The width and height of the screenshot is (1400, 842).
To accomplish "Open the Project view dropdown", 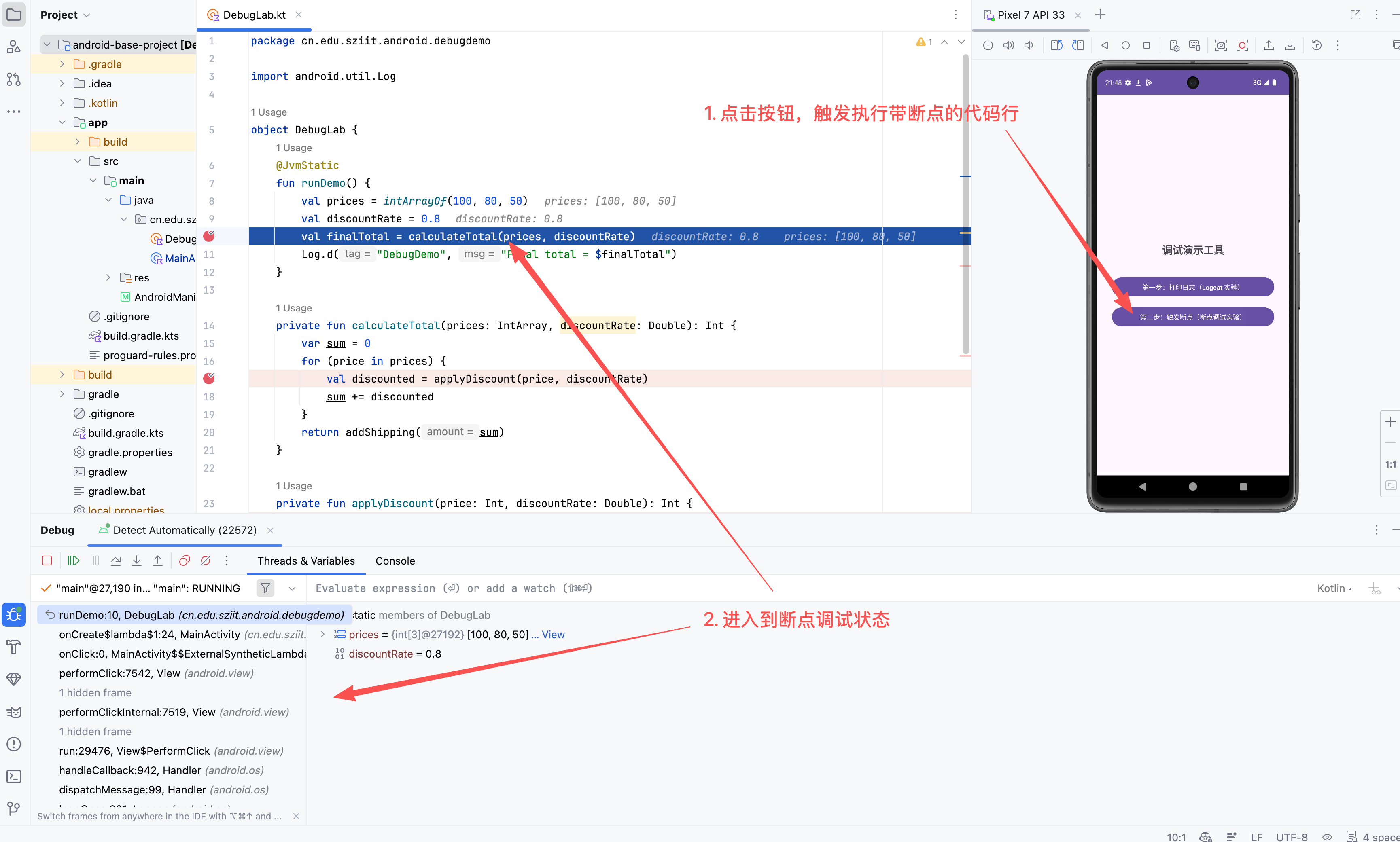I will [x=65, y=15].
